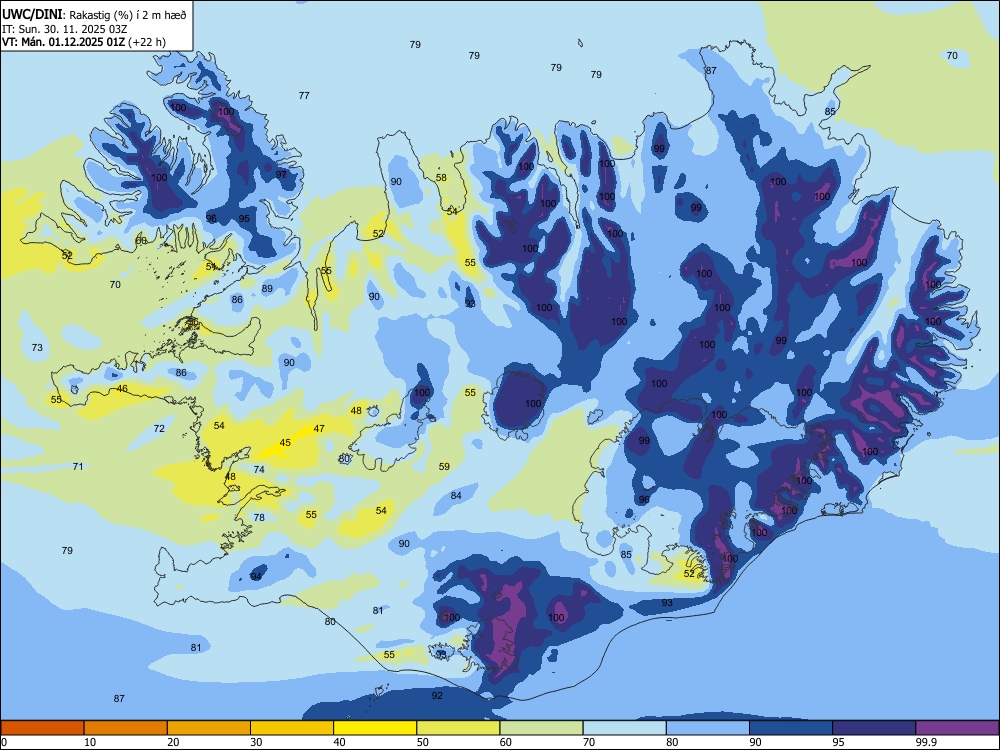Screen dimensions: 1000x750
Task: Click the '(+22 h)' forecast offset text
Action: [x=147, y=42]
